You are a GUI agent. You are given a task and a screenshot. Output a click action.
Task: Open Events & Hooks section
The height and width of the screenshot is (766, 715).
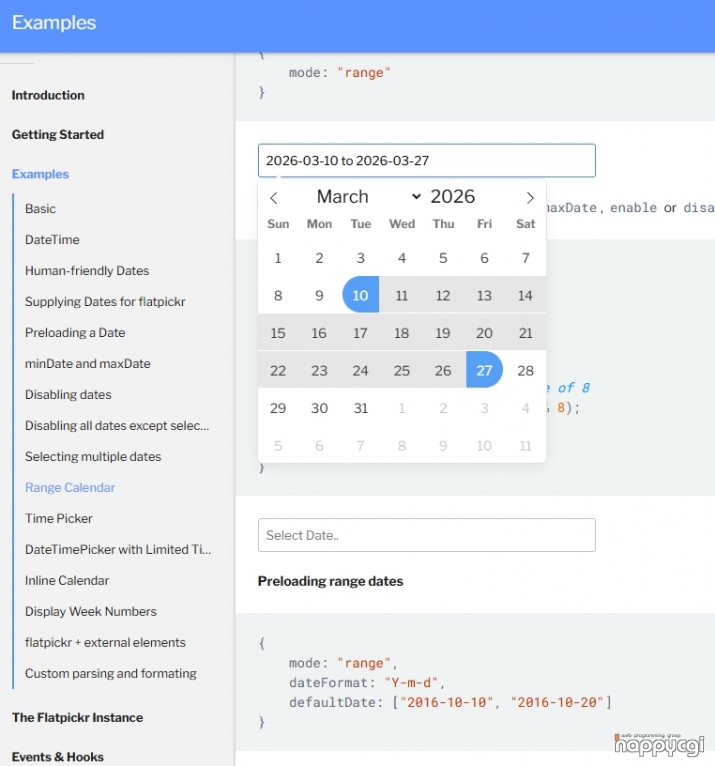coord(58,757)
